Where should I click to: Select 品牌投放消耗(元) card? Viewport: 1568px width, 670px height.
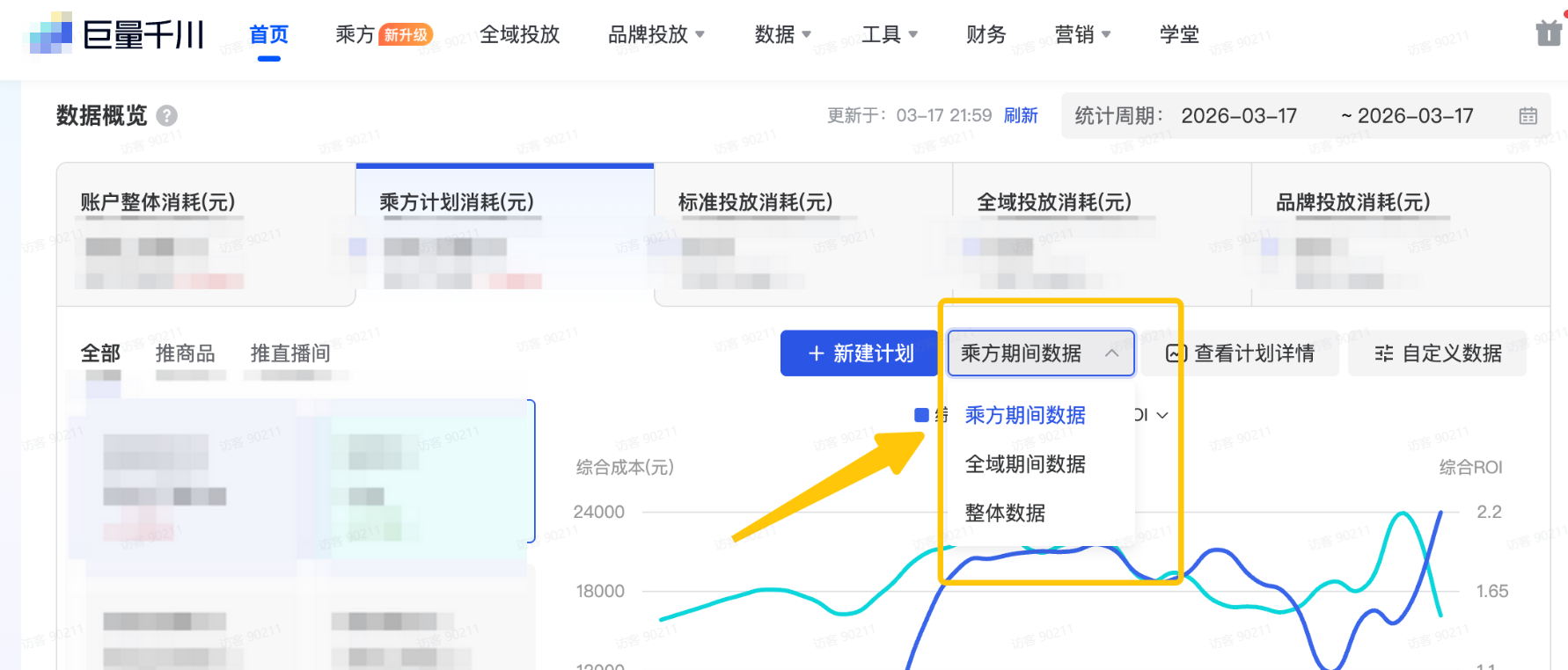tap(1401, 235)
